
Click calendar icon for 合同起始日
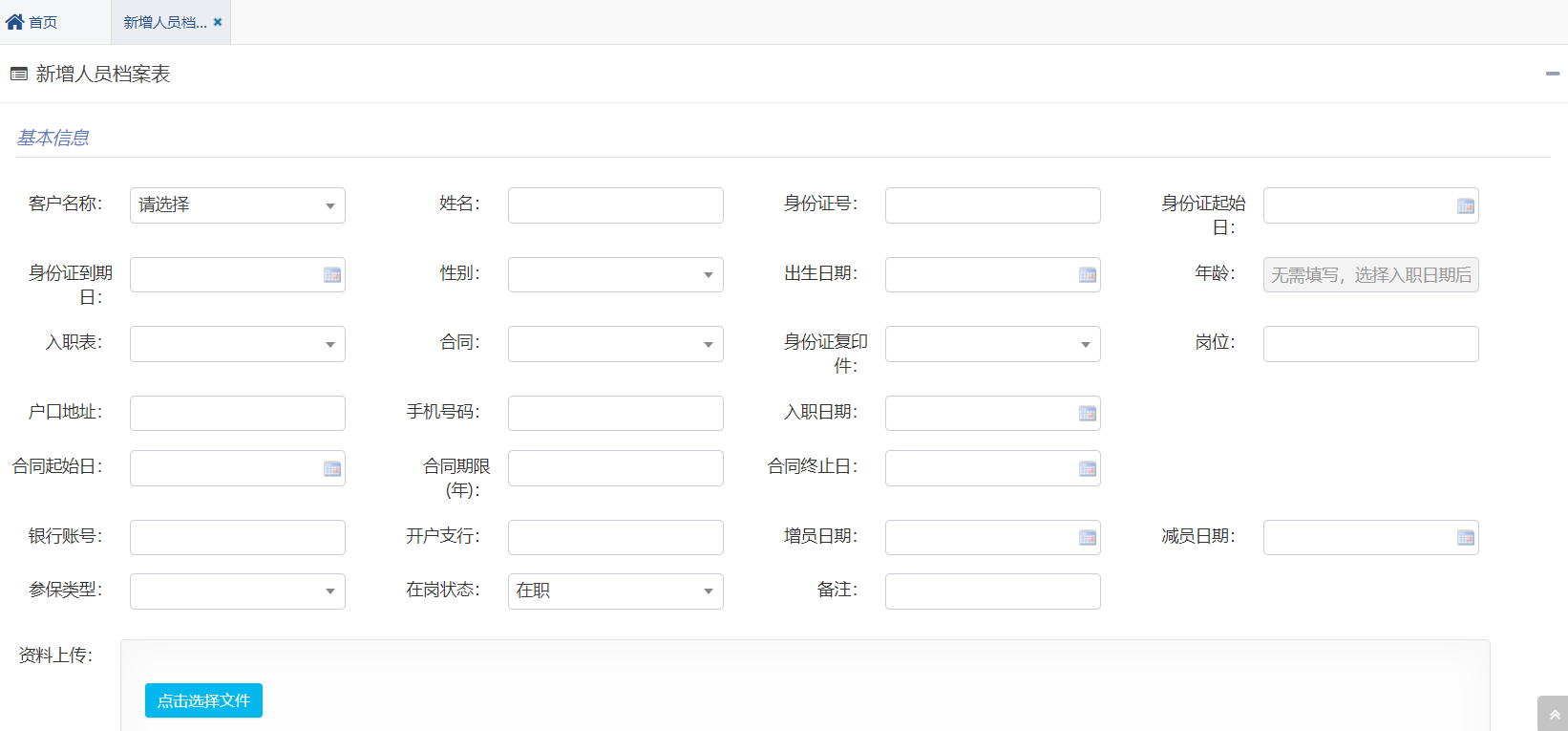(x=331, y=469)
